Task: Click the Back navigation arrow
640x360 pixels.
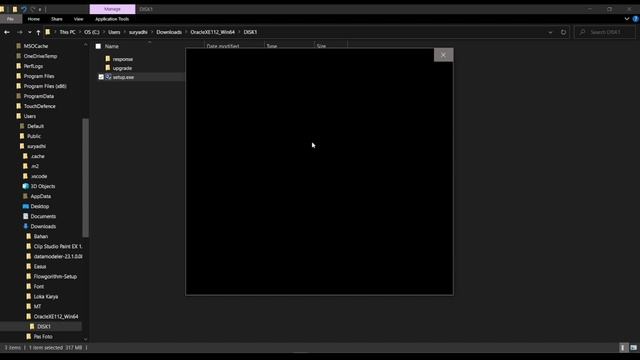Action: pos(7,32)
